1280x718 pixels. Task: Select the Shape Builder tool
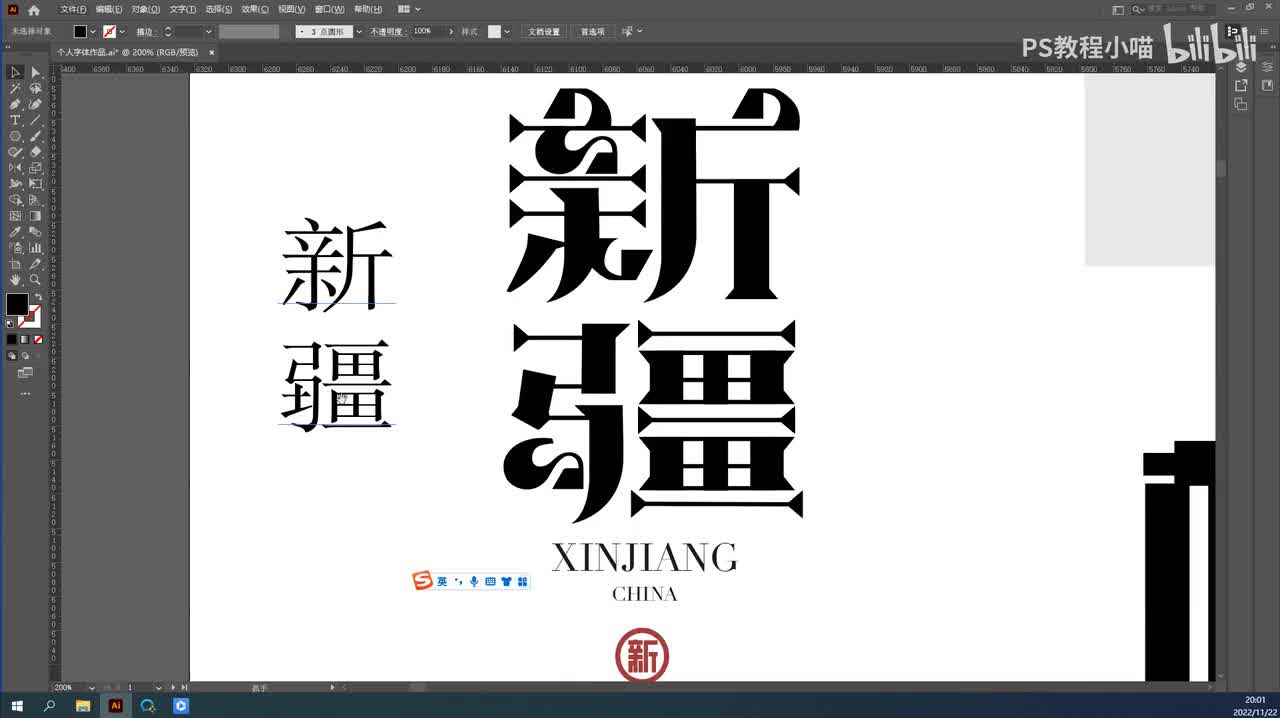[x=15, y=200]
